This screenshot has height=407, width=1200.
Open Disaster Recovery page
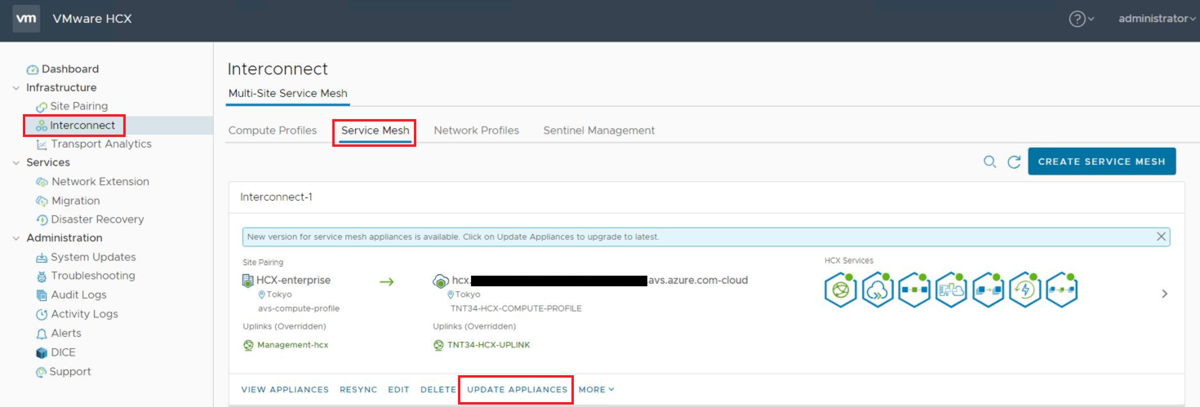(97, 219)
